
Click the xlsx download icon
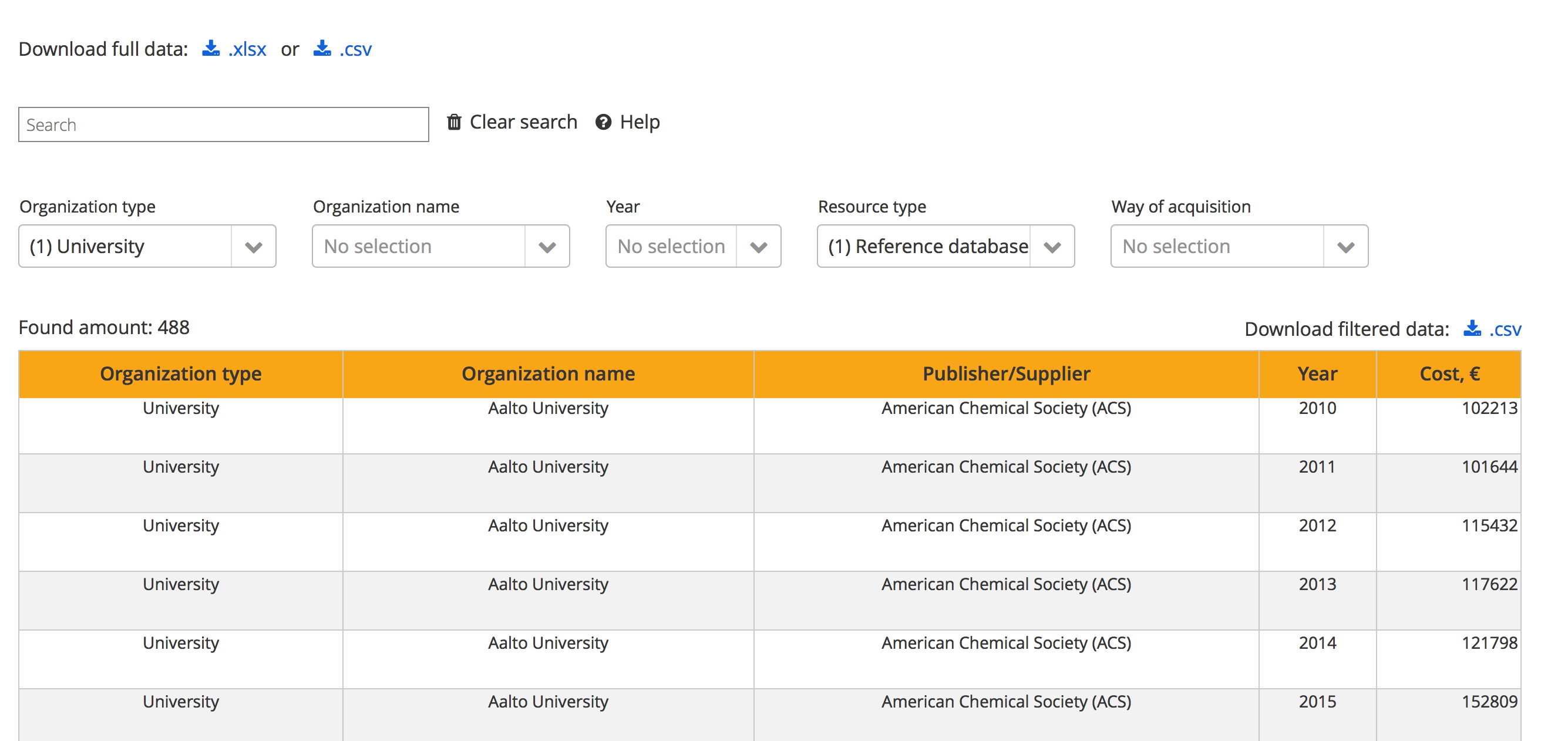pyautogui.click(x=211, y=48)
